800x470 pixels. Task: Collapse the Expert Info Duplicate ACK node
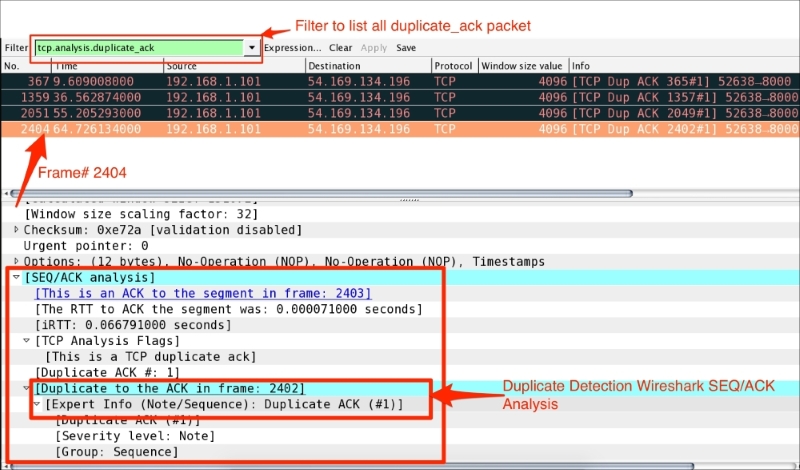tap(37, 404)
